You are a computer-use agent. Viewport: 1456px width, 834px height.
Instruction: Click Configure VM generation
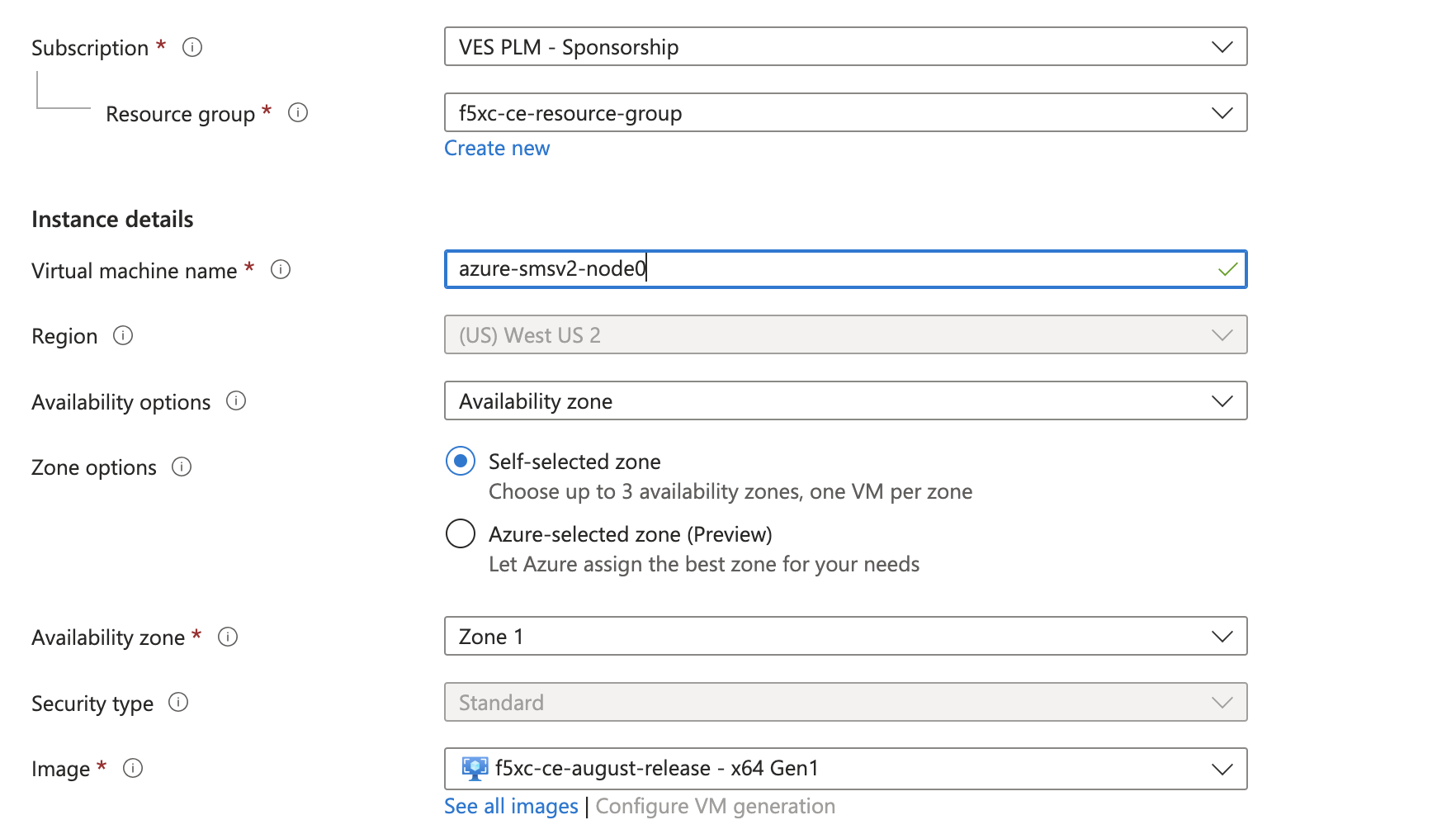[x=715, y=806]
